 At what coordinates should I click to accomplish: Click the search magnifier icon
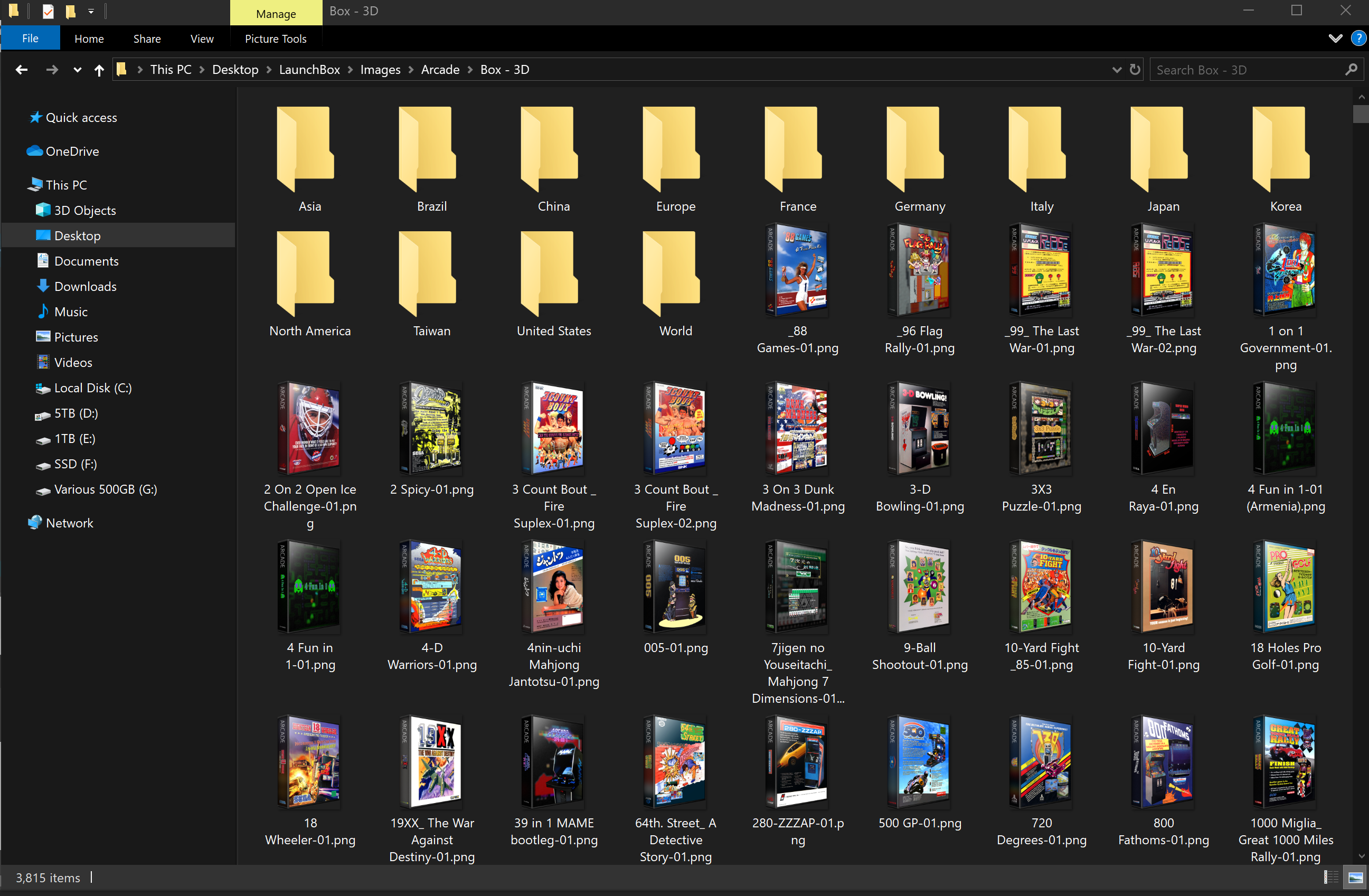tap(1350, 70)
